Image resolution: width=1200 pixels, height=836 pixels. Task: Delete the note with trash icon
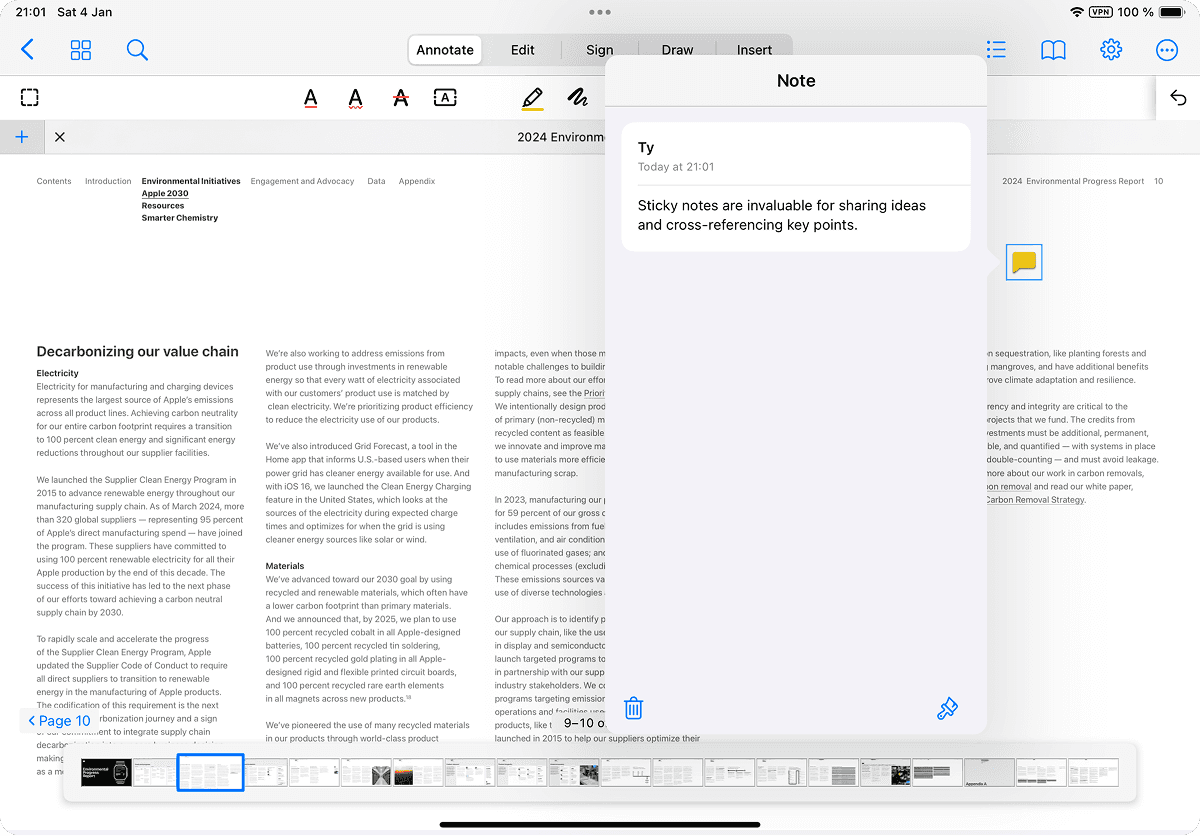coord(633,708)
